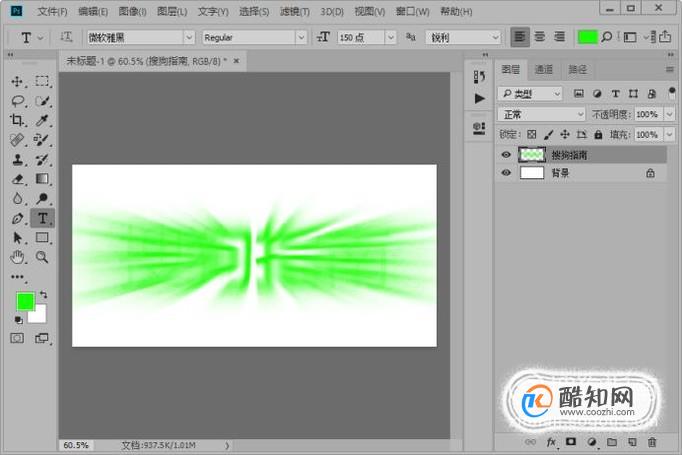Image resolution: width=682 pixels, height=455 pixels.
Task: Toggle lock position
Action: [565, 134]
